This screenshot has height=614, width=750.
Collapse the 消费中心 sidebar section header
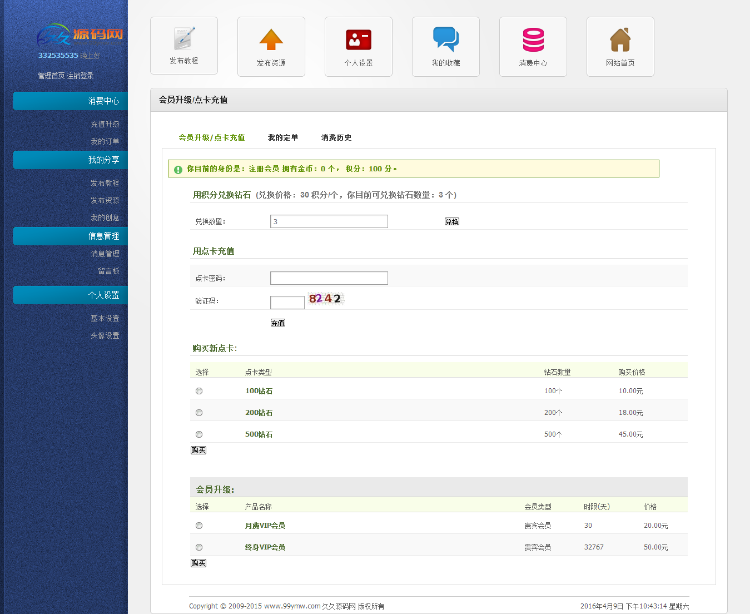coord(70,101)
